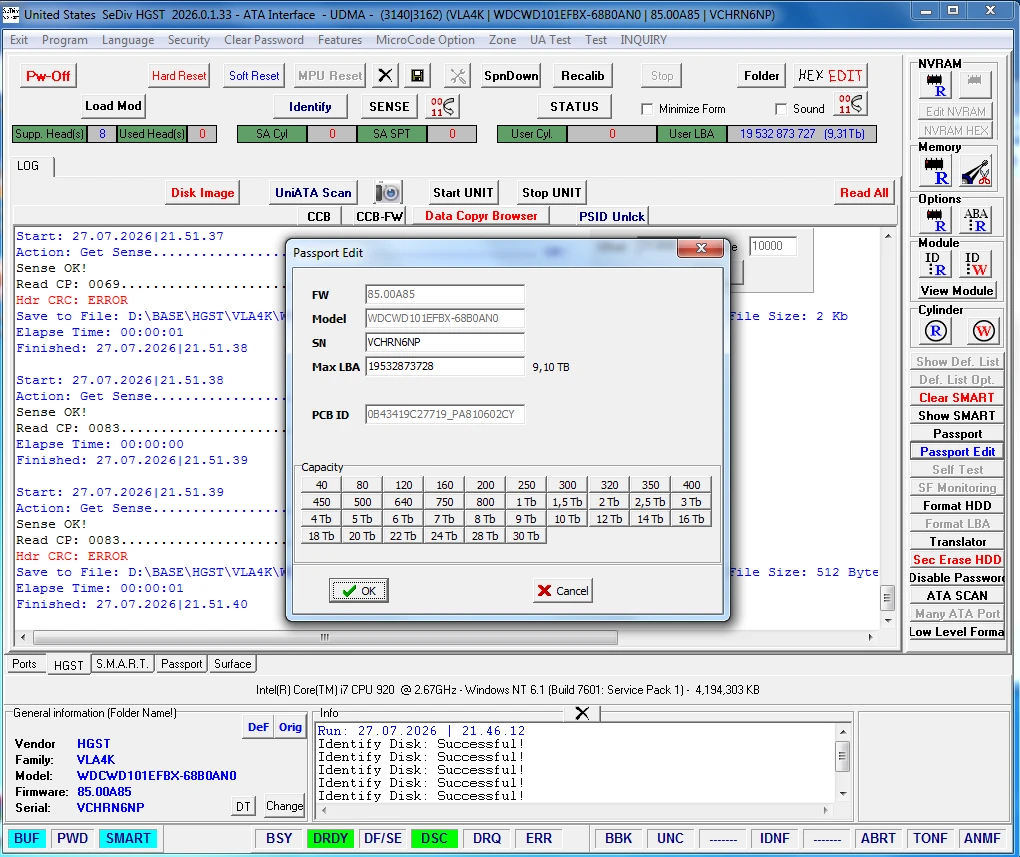Viewport: 1020px width, 857px height.
Task: Click the Module ID read icon
Action: coord(935,264)
